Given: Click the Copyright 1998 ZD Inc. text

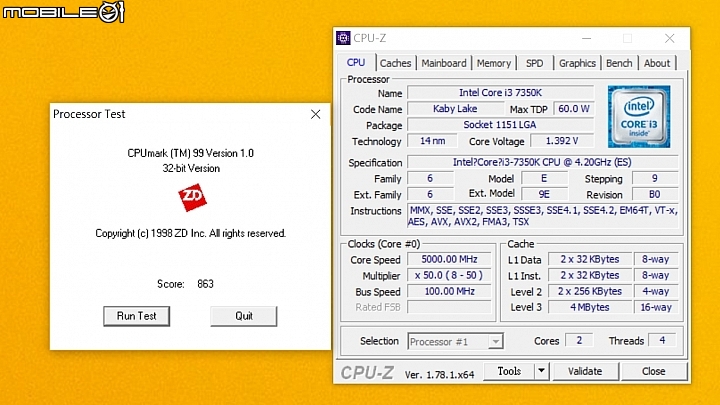Looking at the screenshot, I should [x=191, y=233].
